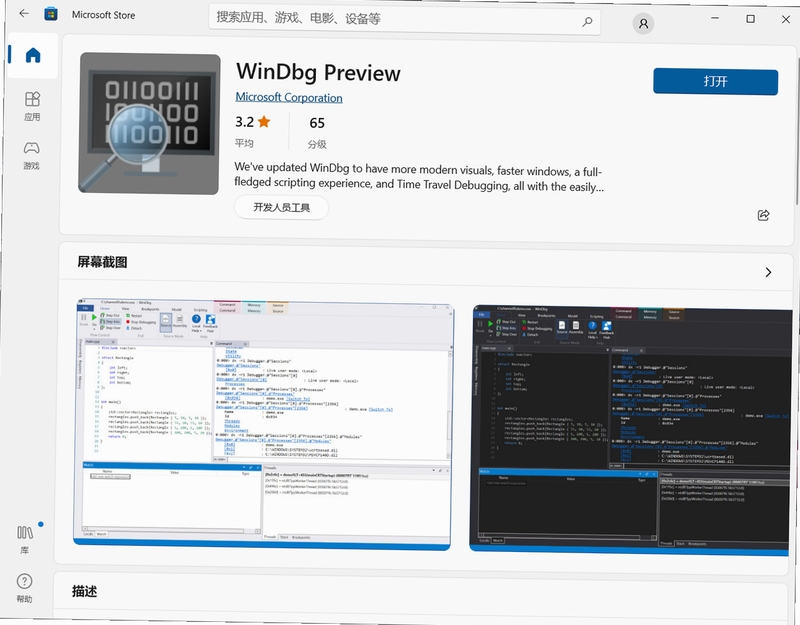This screenshot has height=625, width=800.
Task: Click the 描述 section heading
Action: click(84, 591)
